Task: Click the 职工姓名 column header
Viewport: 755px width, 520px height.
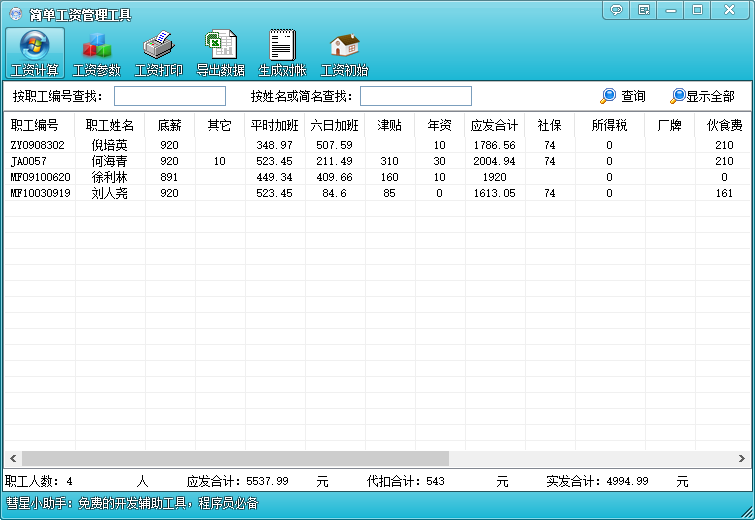Action: pos(110,125)
